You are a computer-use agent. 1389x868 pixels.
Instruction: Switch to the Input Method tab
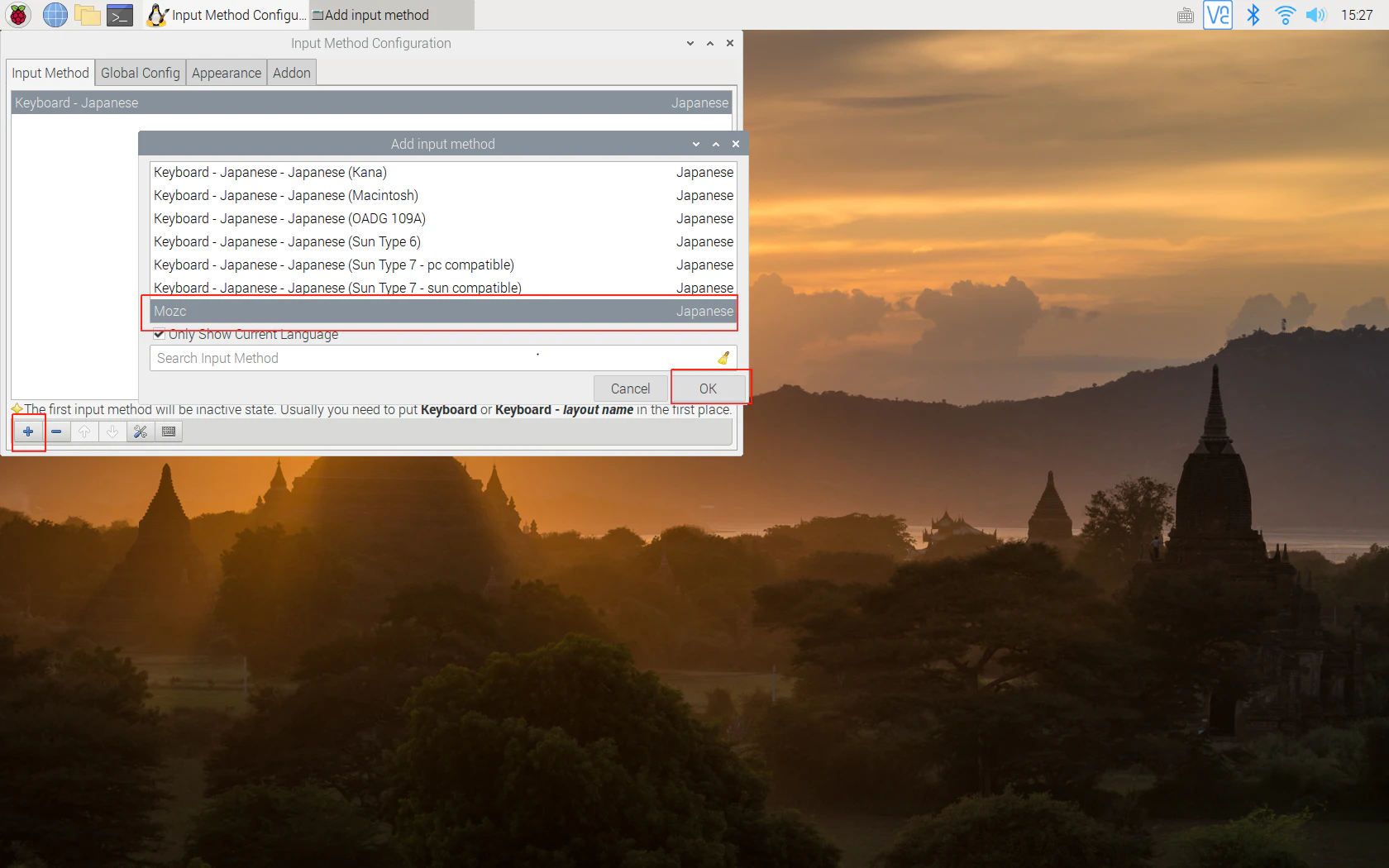[50, 73]
